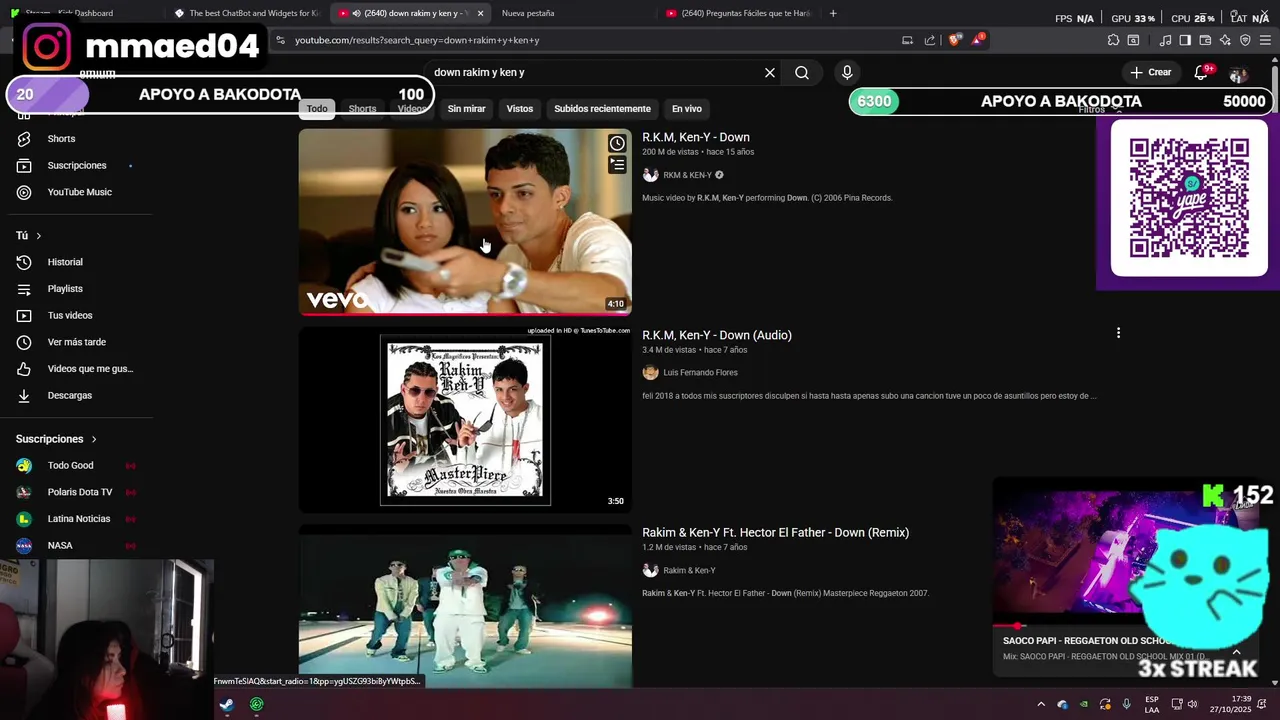
Task: Click the YouTube search magnifier button
Action: pos(802,73)
